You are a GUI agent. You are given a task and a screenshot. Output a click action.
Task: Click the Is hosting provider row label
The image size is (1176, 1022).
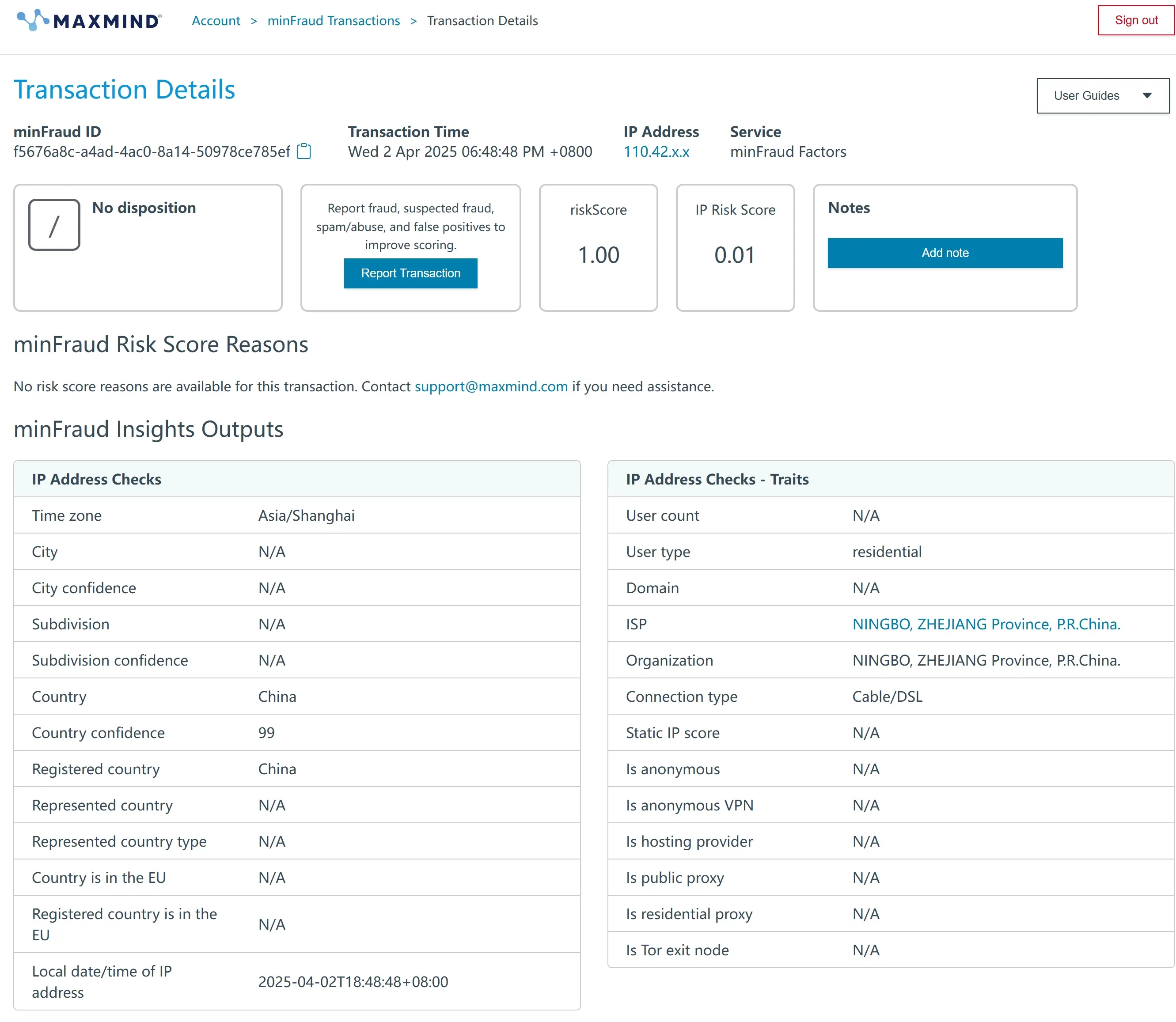point(689,841)
